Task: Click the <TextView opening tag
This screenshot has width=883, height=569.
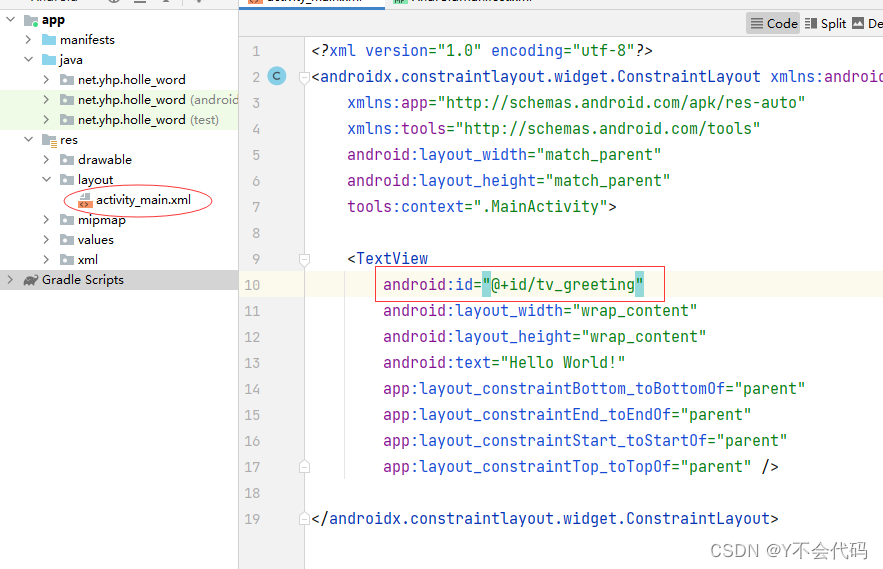Action: pos(387,259)
